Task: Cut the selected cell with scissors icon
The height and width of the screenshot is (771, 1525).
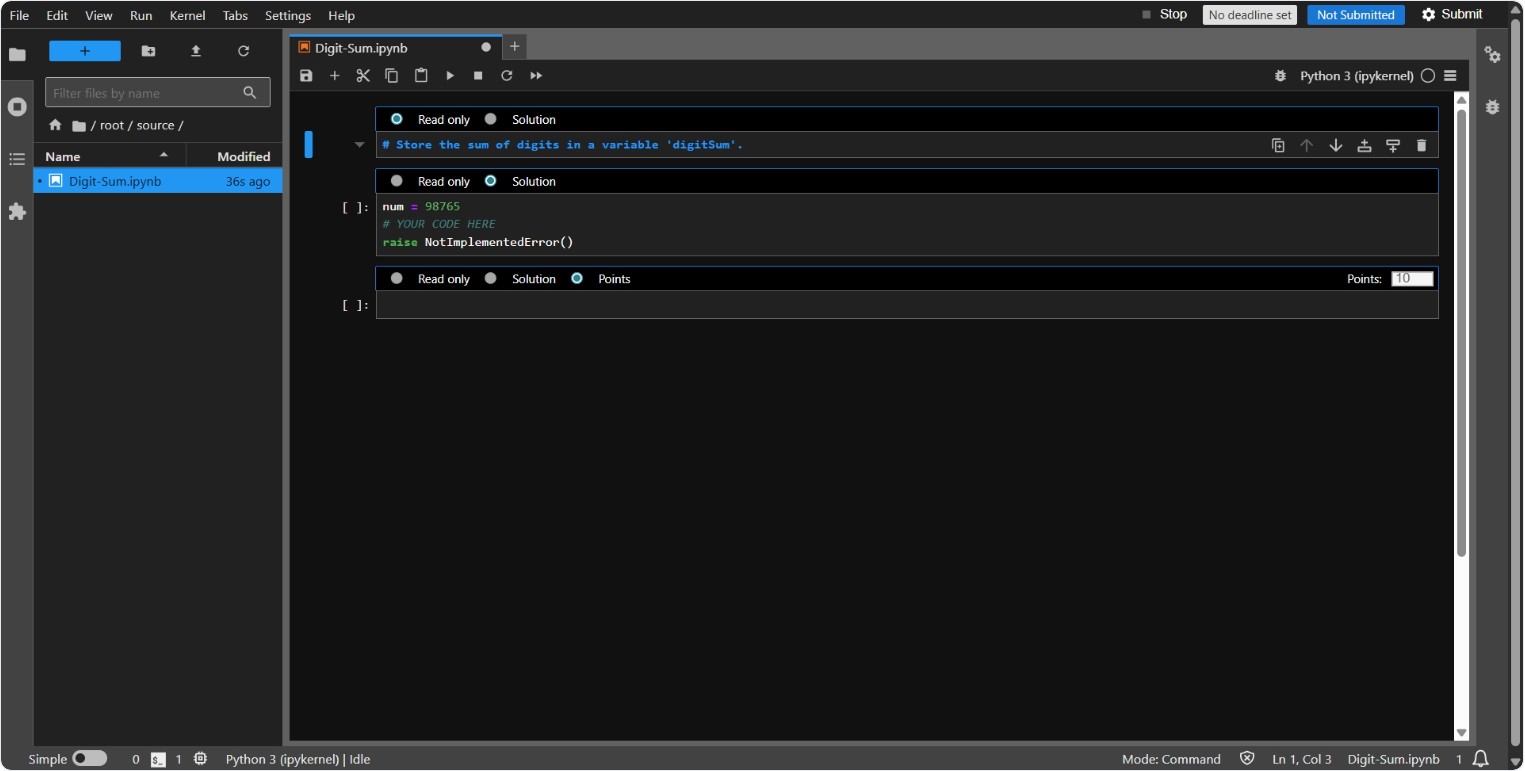Action: (x=363, y=76)
